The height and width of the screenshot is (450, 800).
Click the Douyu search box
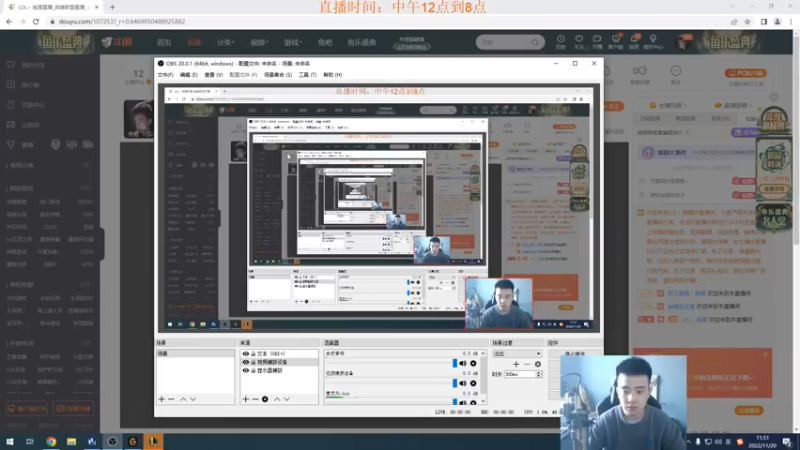[505, 42]
